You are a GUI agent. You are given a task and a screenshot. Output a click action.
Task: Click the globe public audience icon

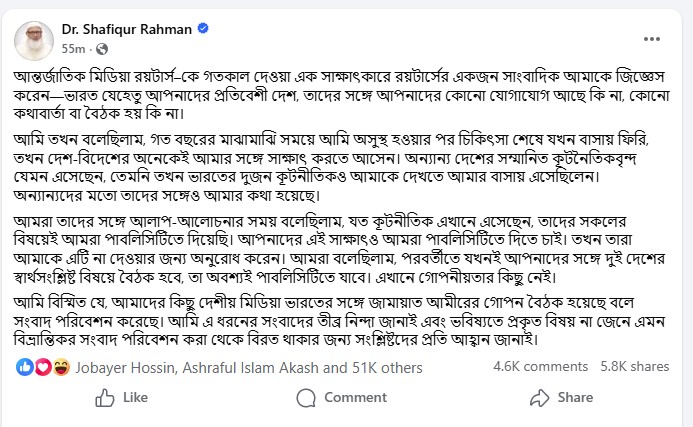click(x=101, y=48)
